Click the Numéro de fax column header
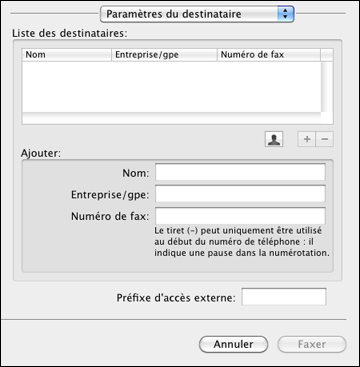 click(269, 55)
